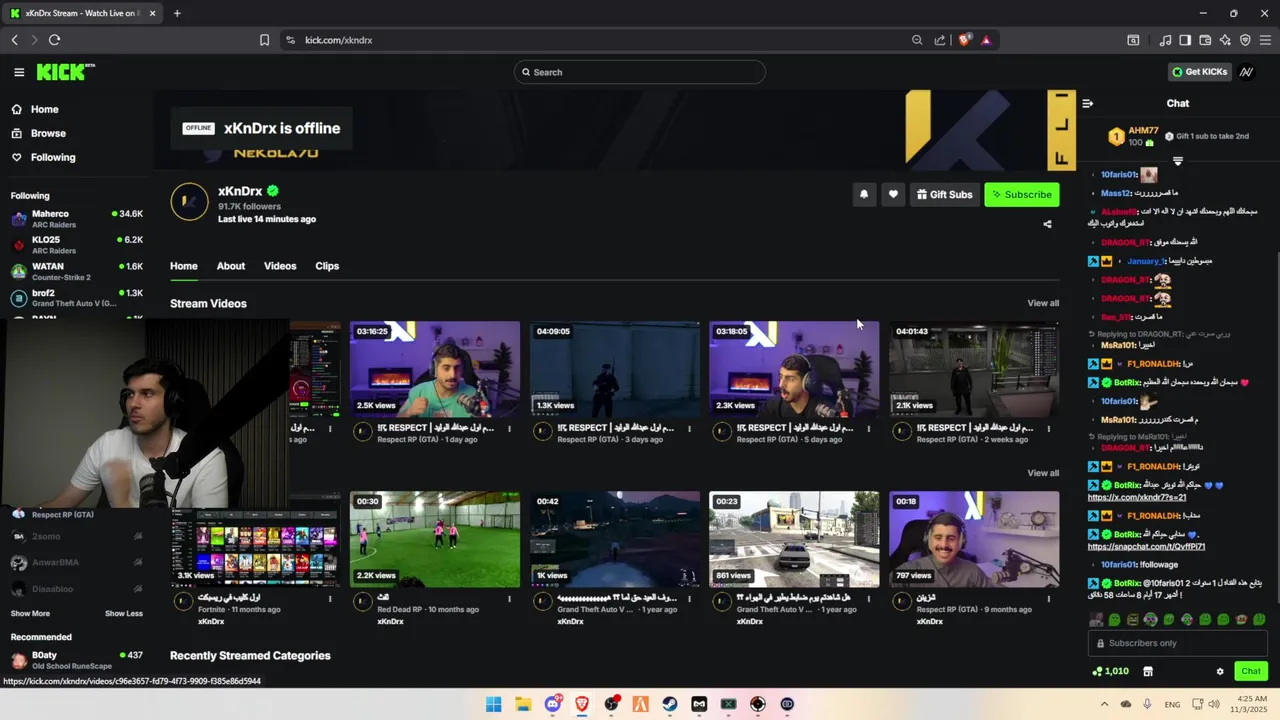Switch to the Clips tab

coord(327,266)
